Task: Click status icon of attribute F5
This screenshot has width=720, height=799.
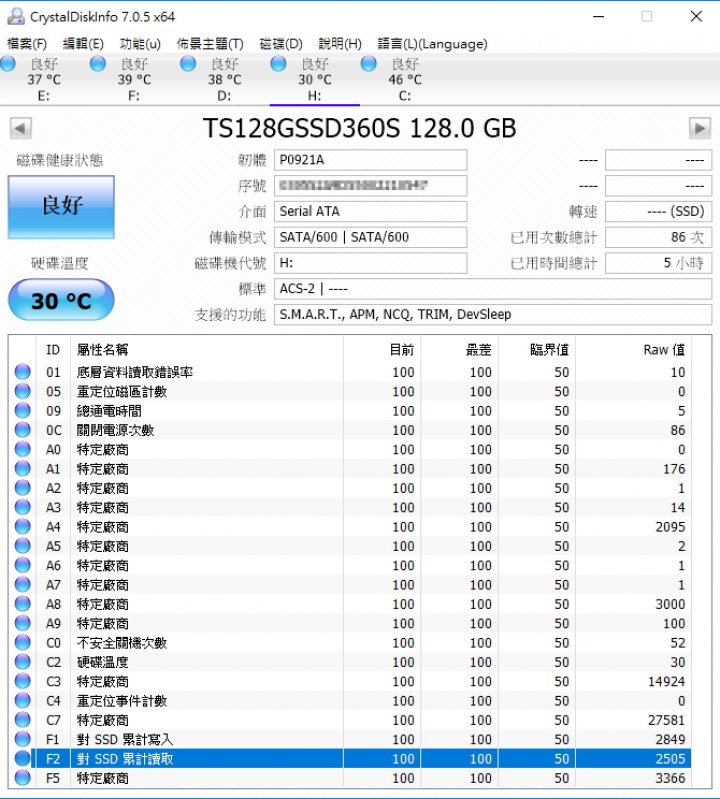Action: 22,778
